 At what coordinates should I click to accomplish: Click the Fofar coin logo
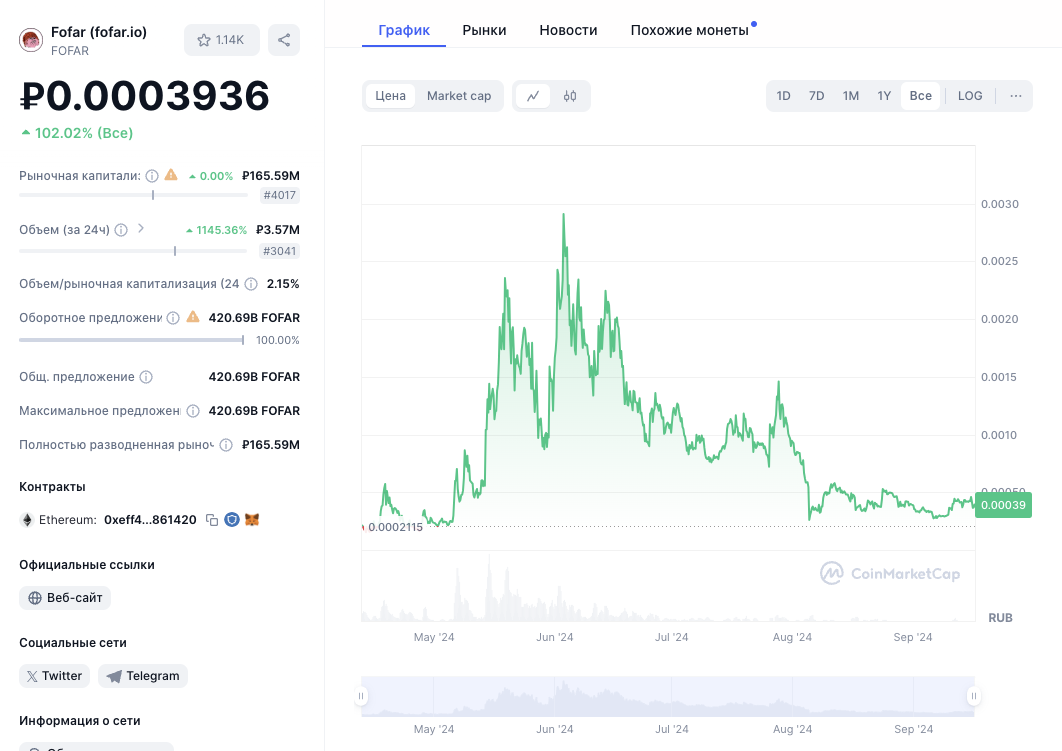point(31,40)
